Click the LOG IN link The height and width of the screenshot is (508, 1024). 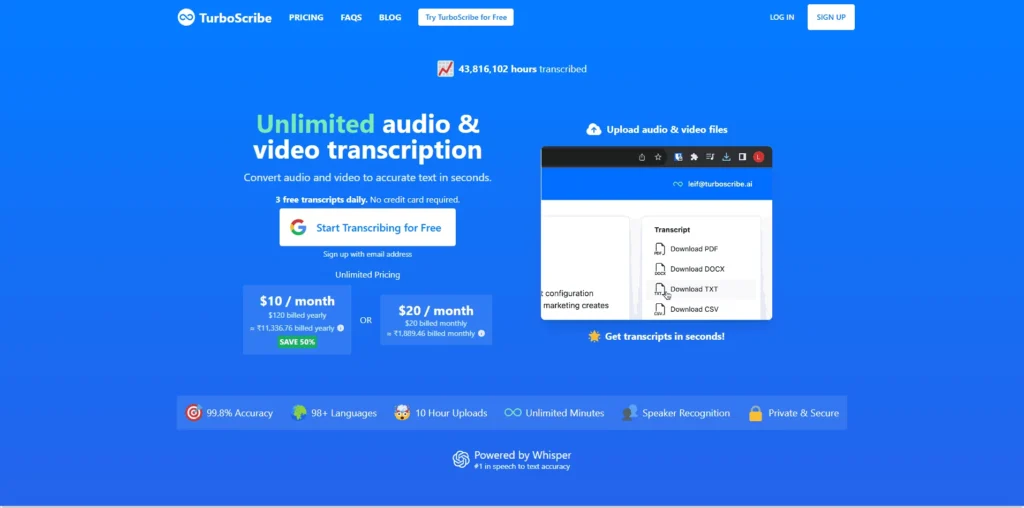tap(782, 18)
